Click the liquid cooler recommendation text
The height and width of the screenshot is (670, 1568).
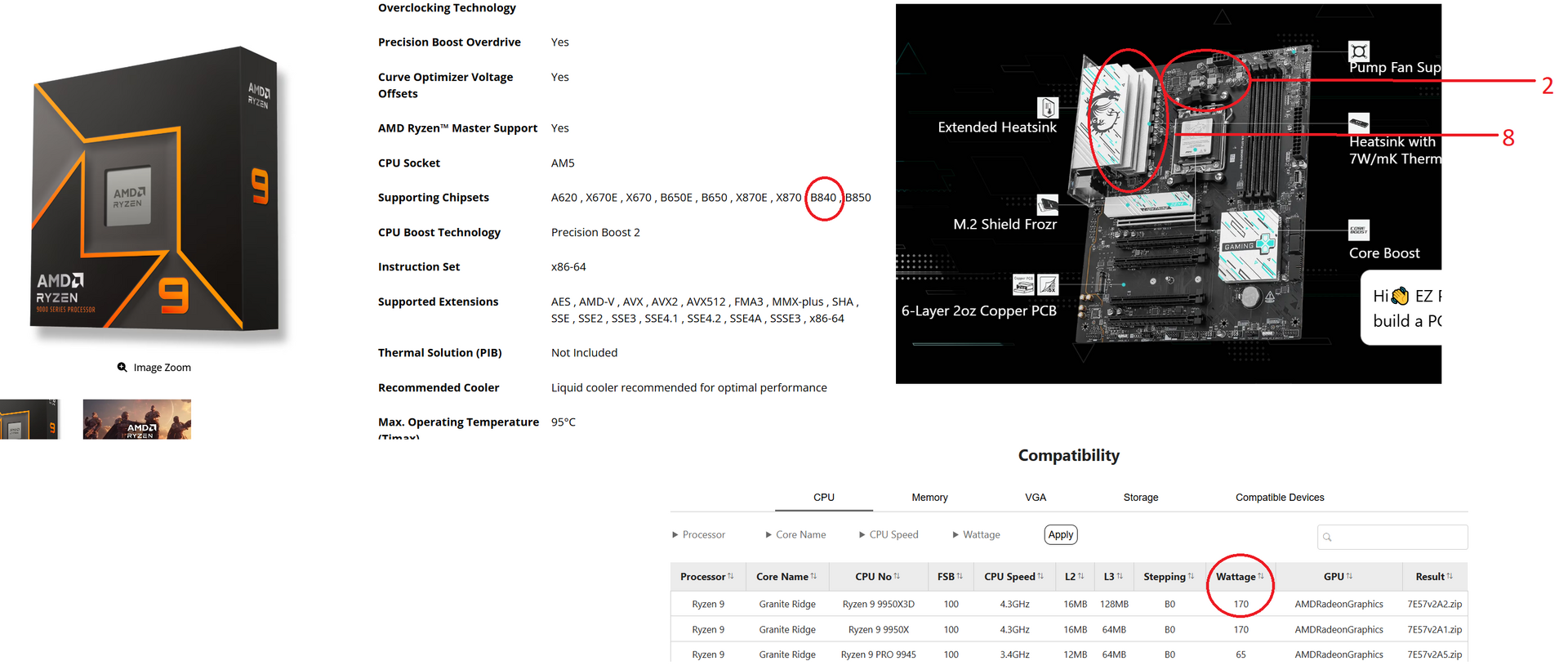[x=689, y=388]
